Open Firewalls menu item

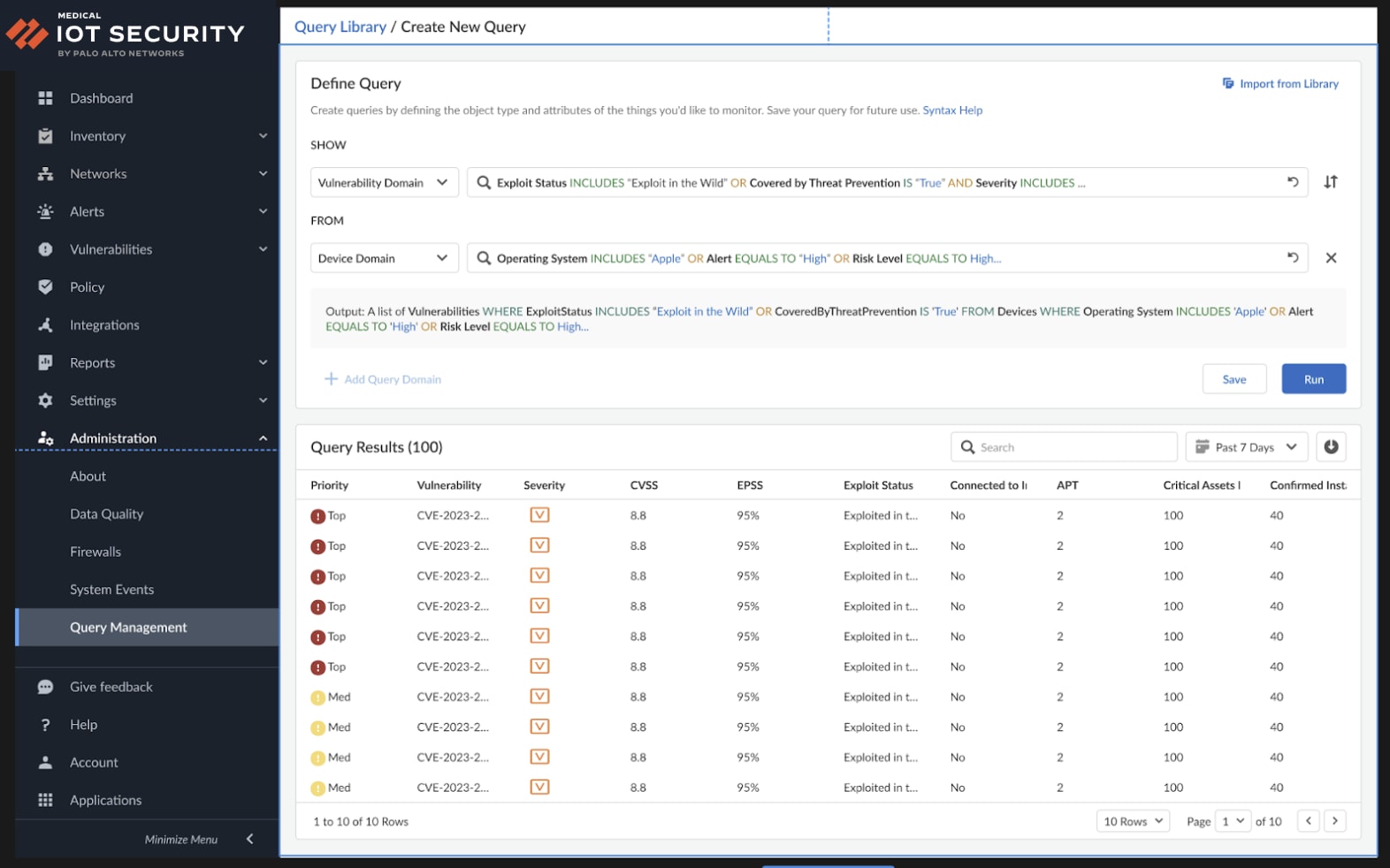click(95, 552)
